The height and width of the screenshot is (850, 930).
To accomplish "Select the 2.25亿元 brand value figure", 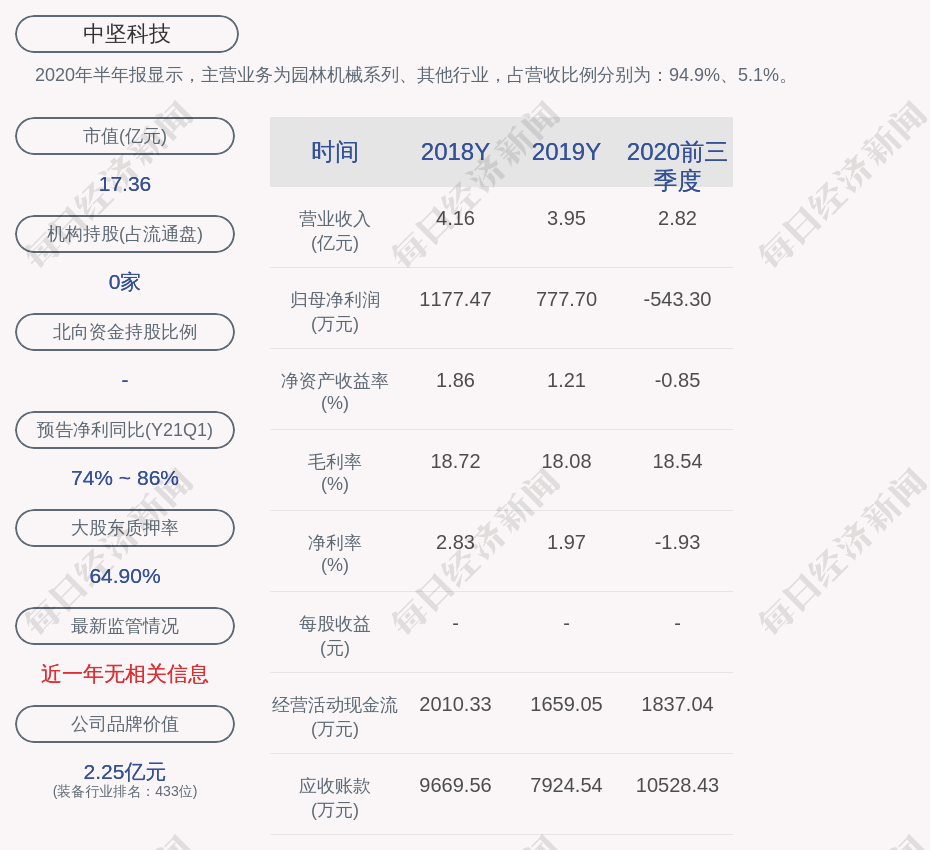I will point(125,772).
